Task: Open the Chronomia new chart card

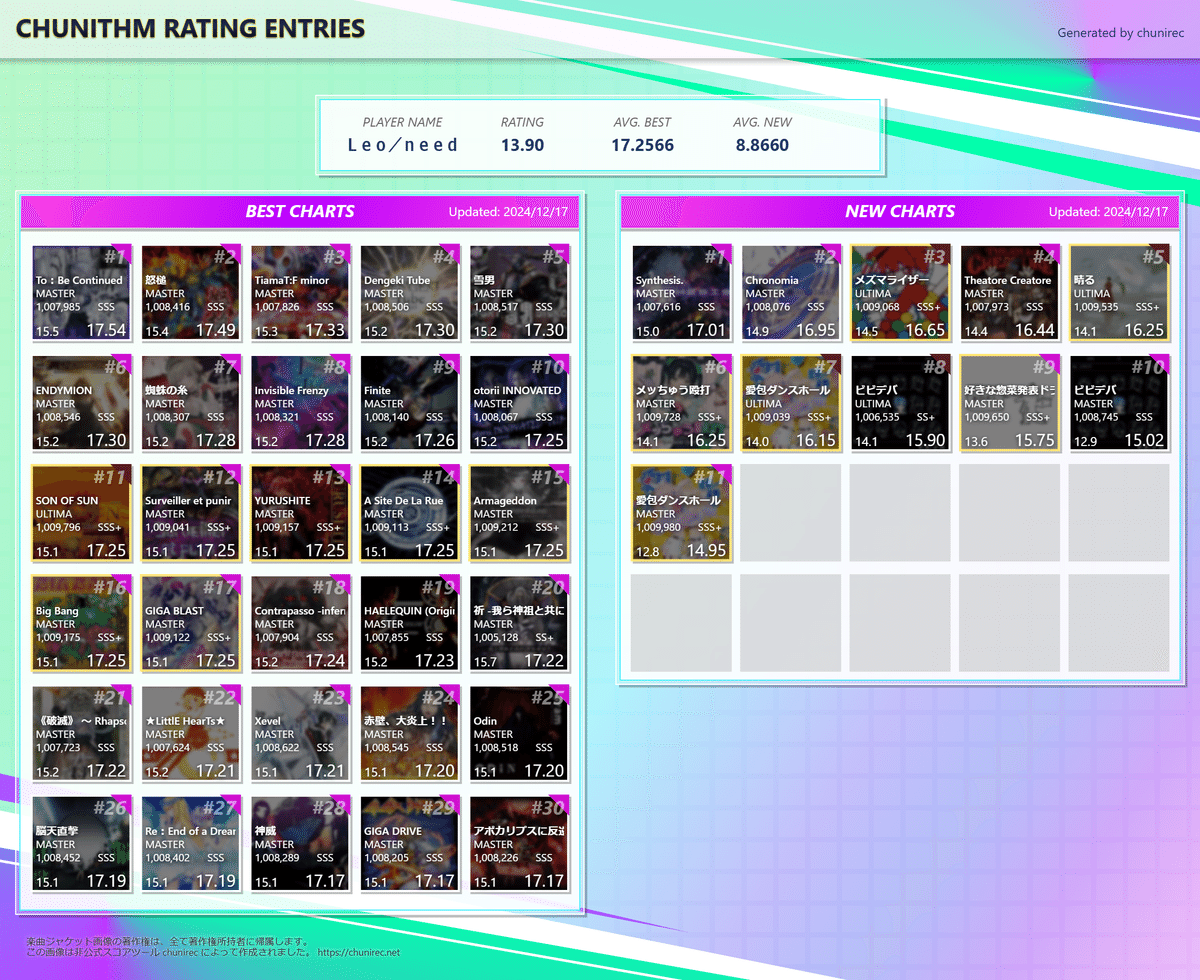Action: [791, 293]
